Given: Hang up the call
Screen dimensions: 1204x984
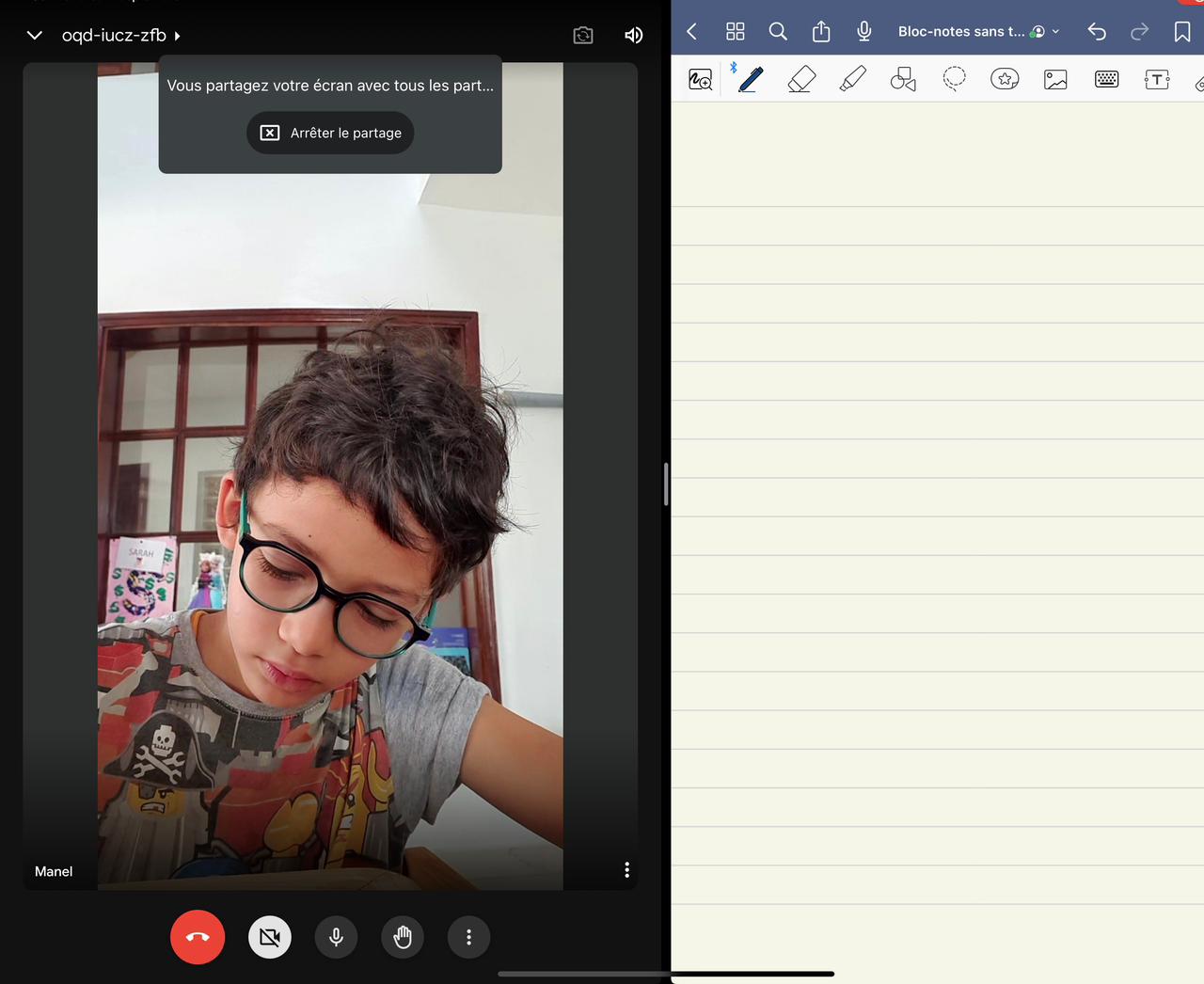Looking at the screenshot, I should tap(198, 937).
